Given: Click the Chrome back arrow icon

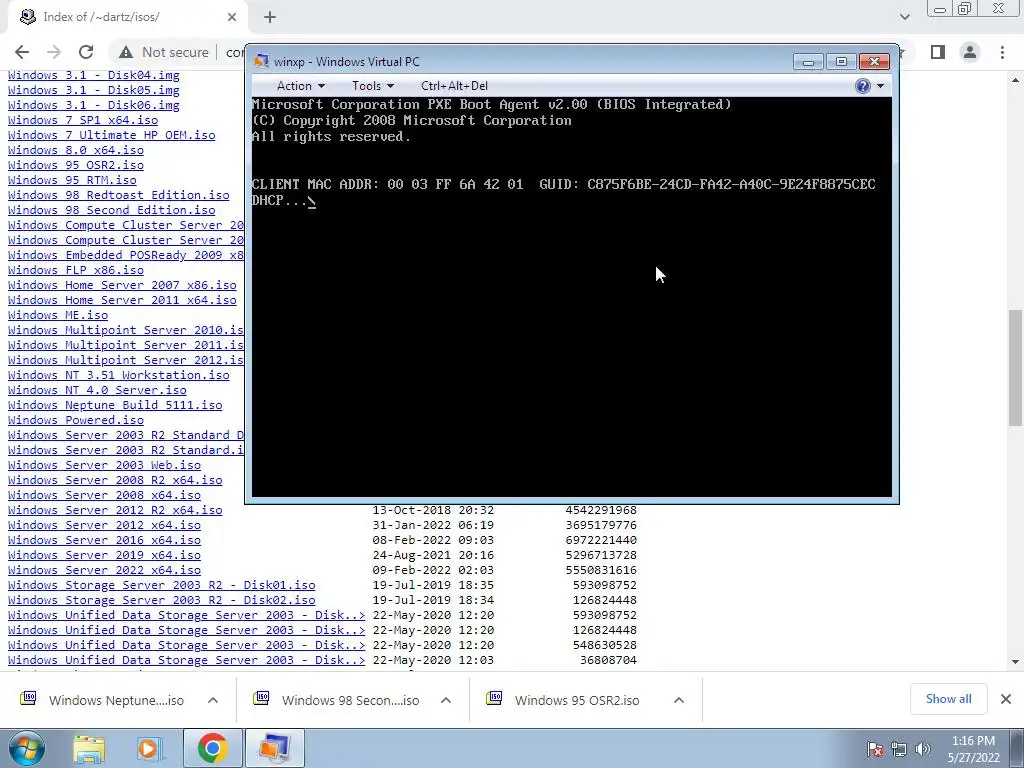Looking at the screenshot, I should point(22,52).
